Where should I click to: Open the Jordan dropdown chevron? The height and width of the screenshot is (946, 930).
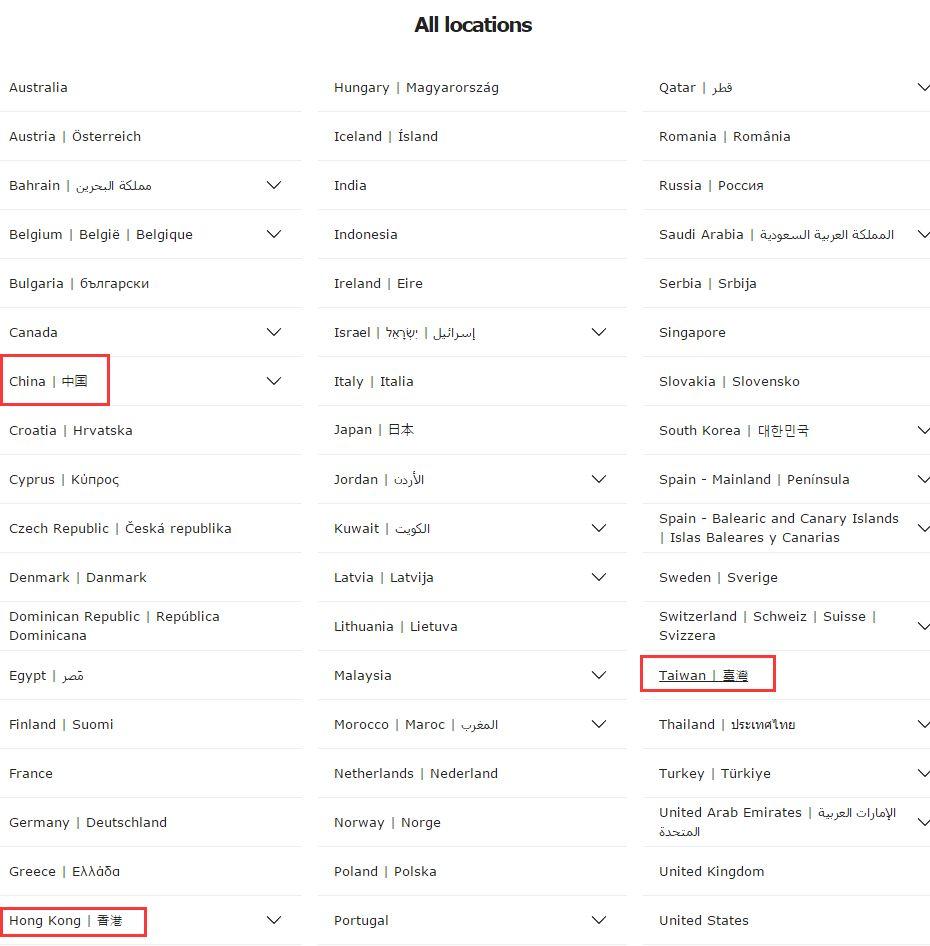coord(598,479)
